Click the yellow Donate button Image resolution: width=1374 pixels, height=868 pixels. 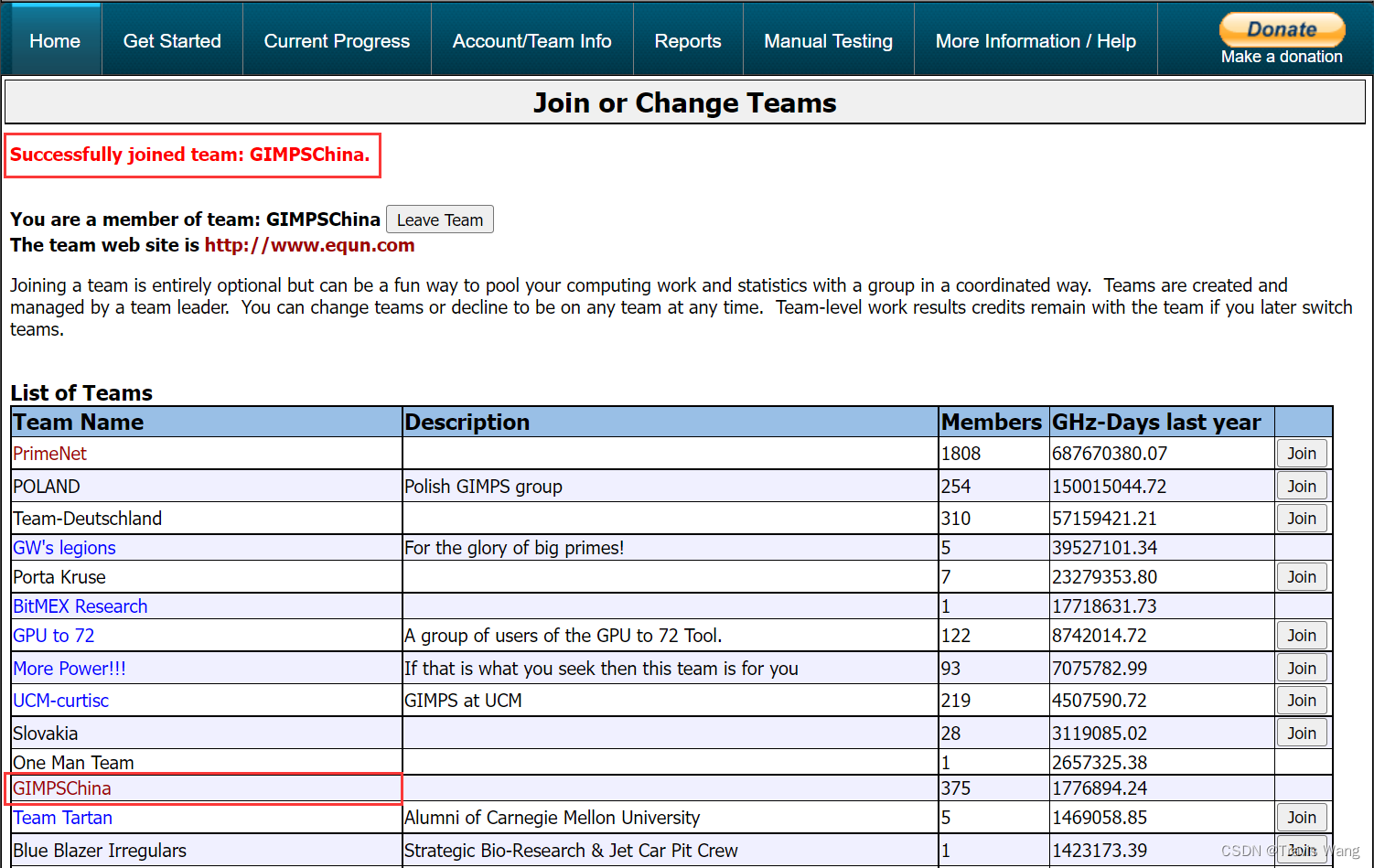(1282, 29)
